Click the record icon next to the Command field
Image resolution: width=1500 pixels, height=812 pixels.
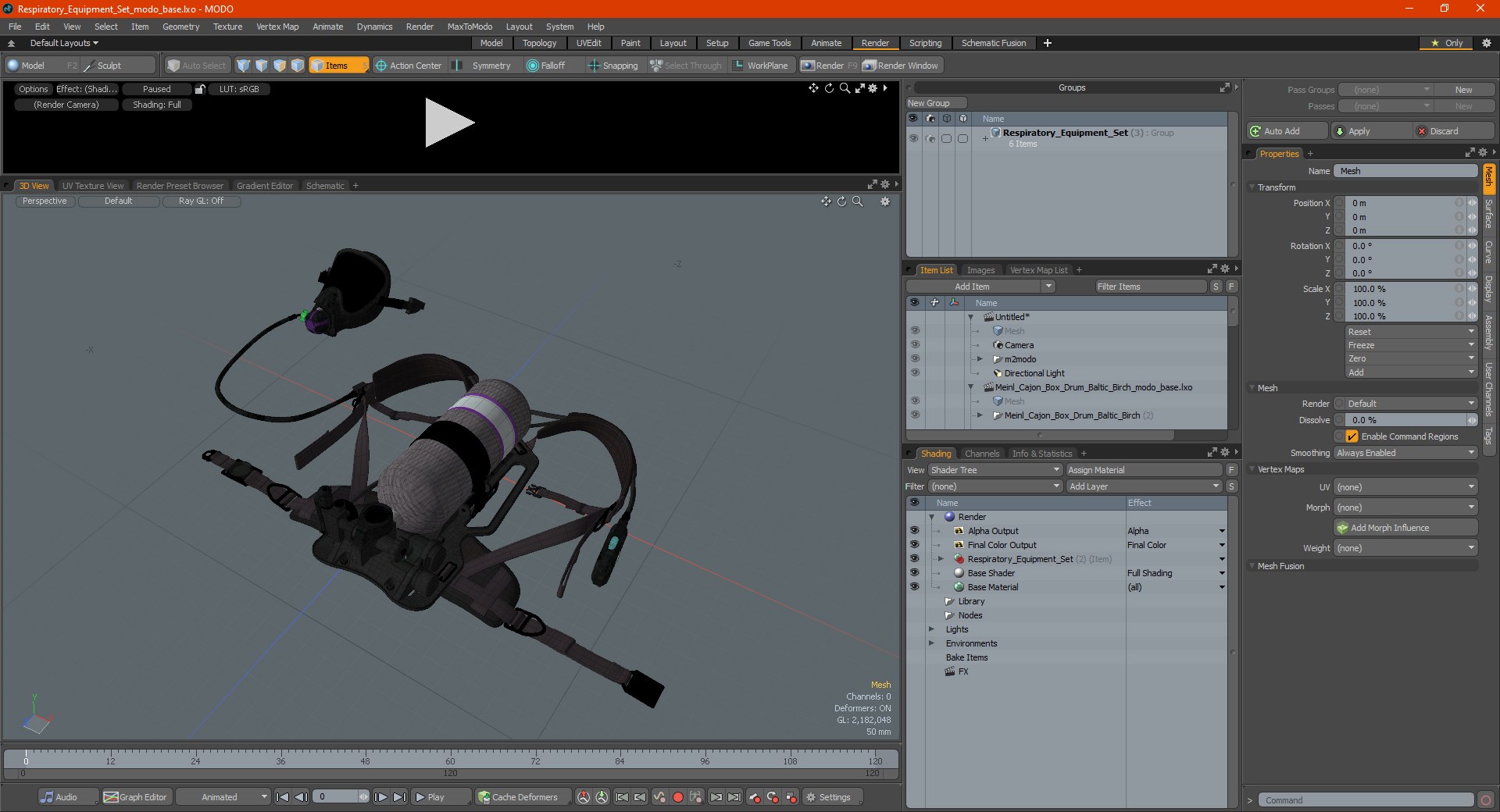pyautogui.click(x=1486, y=800)
